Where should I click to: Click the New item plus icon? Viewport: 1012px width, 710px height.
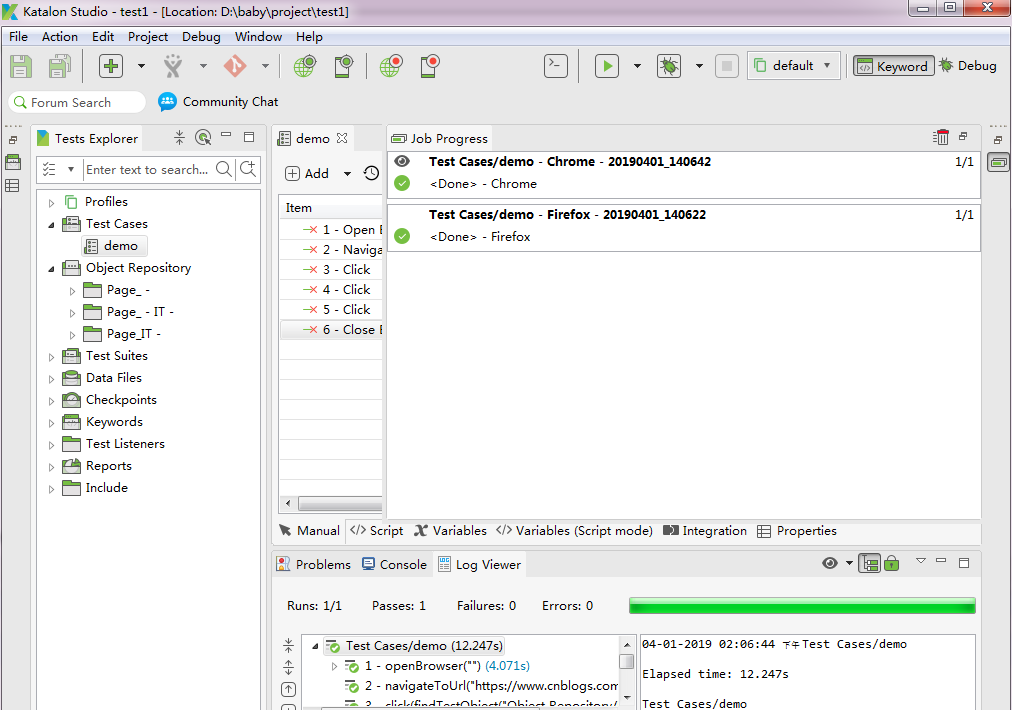pyautogui.click(x=111, y=66)
